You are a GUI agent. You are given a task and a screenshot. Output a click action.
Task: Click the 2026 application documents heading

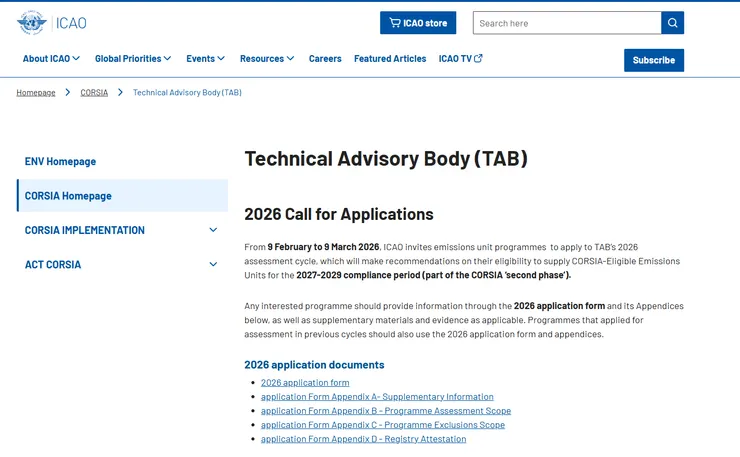click(314, 365)
